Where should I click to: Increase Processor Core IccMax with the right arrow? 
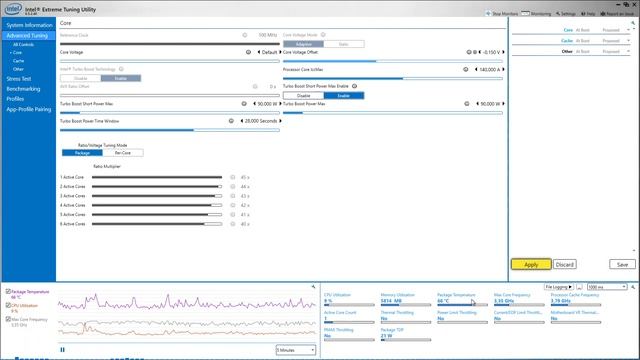click(503, 69)
